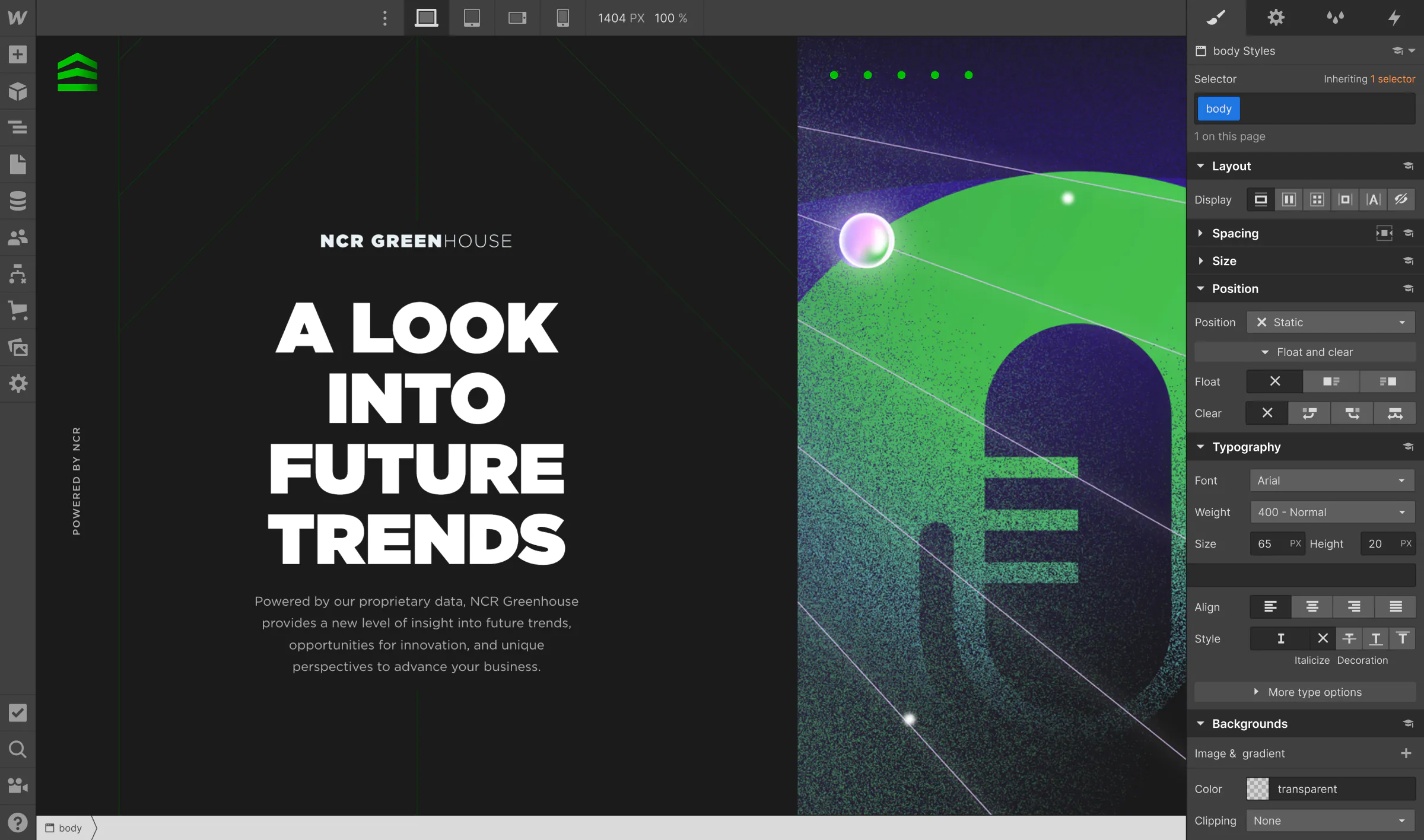Click the font Size input field

[x=1270, y=544]
